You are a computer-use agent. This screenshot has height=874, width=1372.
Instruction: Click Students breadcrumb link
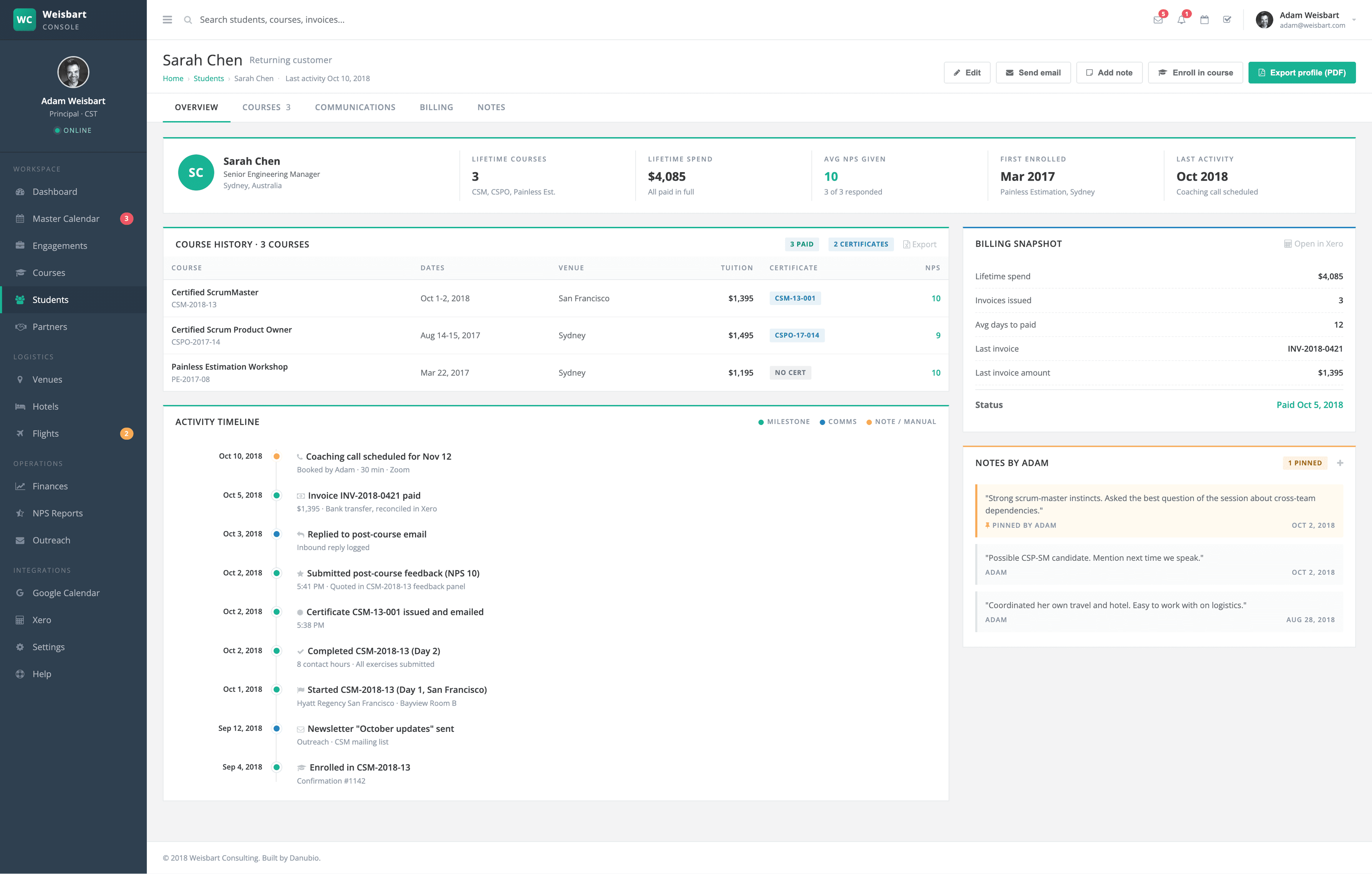(209, 79)
